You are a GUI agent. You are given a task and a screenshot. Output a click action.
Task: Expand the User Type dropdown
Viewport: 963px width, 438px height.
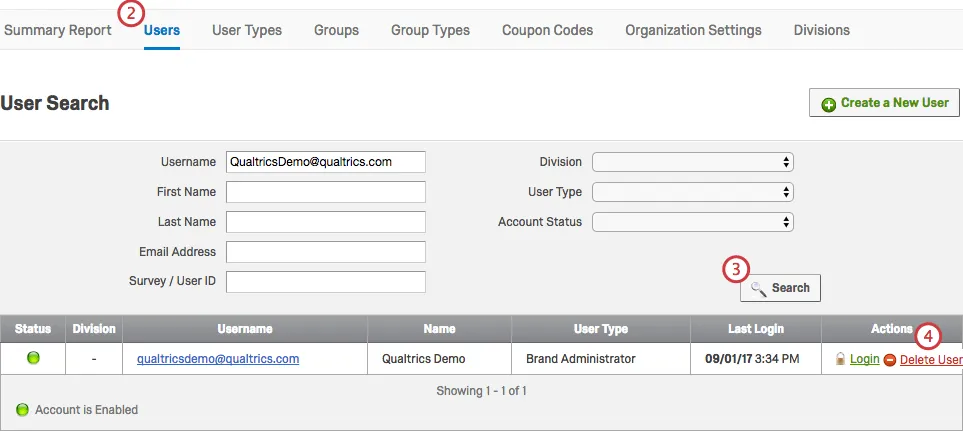692,192
